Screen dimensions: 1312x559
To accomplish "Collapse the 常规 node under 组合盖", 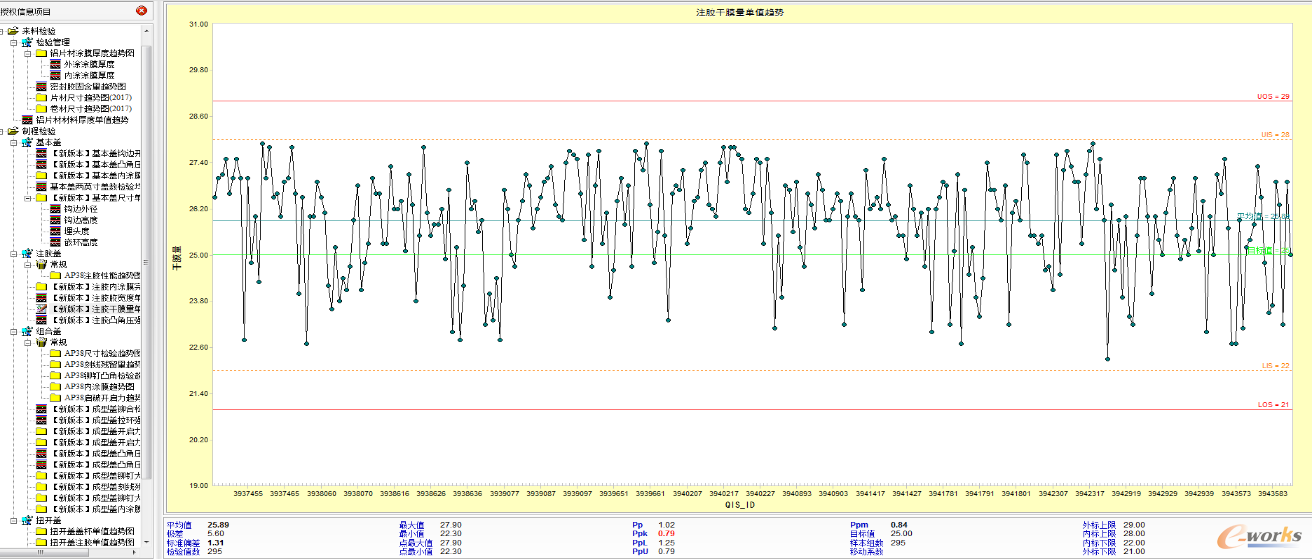I will 27,342.
